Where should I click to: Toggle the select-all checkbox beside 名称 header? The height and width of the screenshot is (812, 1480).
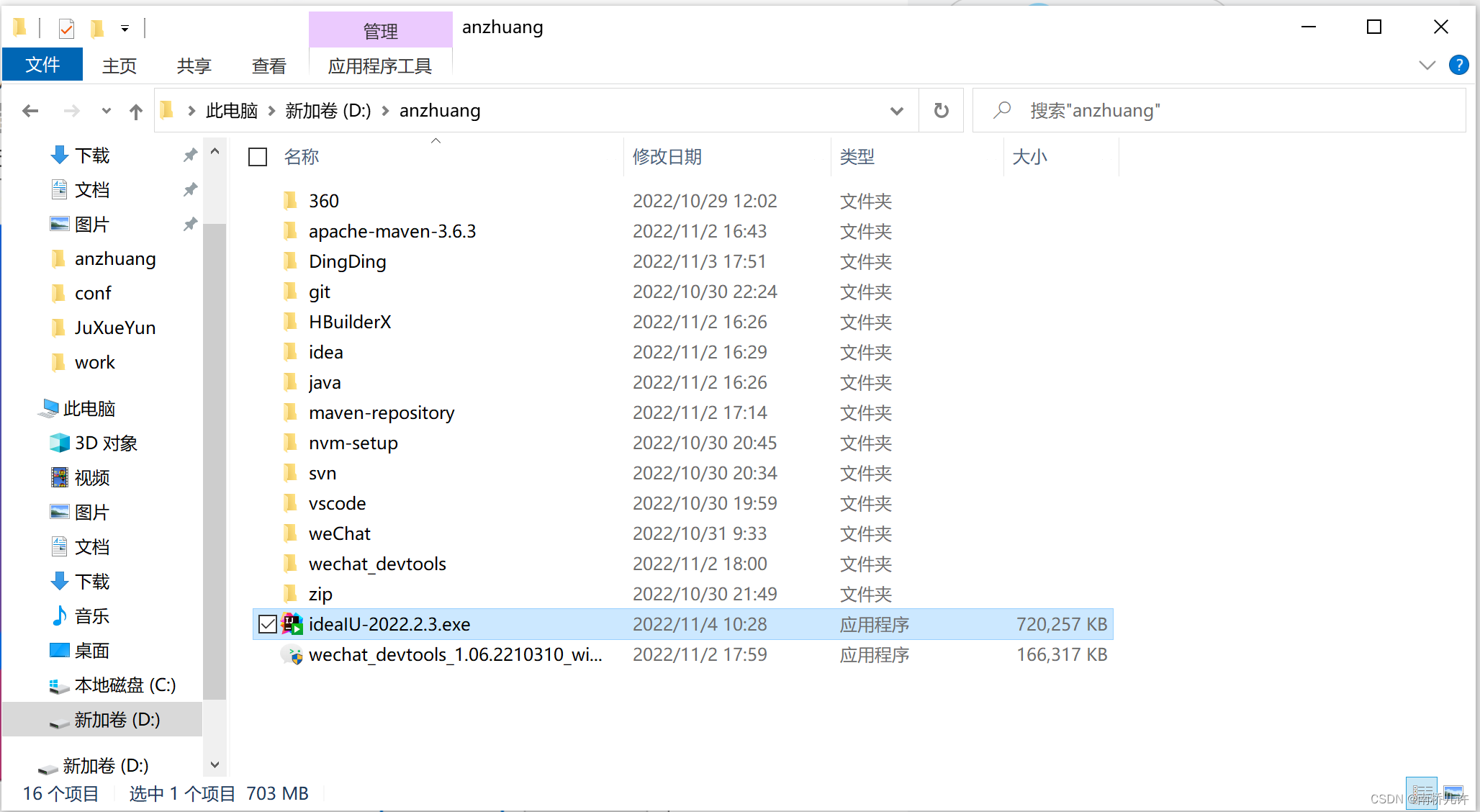[x=258, y=157]
